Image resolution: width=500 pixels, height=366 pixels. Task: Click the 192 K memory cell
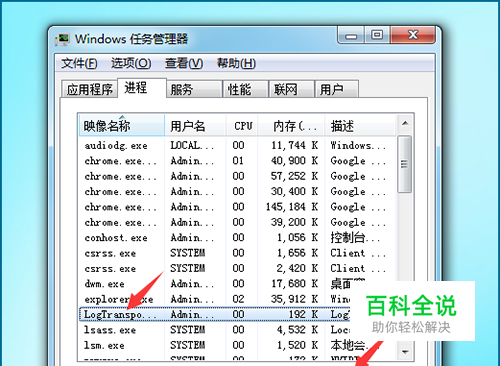pyautogui.click(x=303, y=314)
